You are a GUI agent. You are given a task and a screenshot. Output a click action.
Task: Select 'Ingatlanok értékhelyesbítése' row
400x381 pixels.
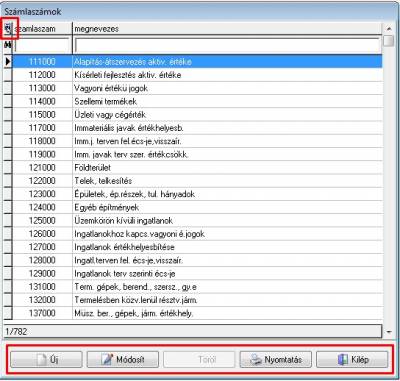click(197, 247)
